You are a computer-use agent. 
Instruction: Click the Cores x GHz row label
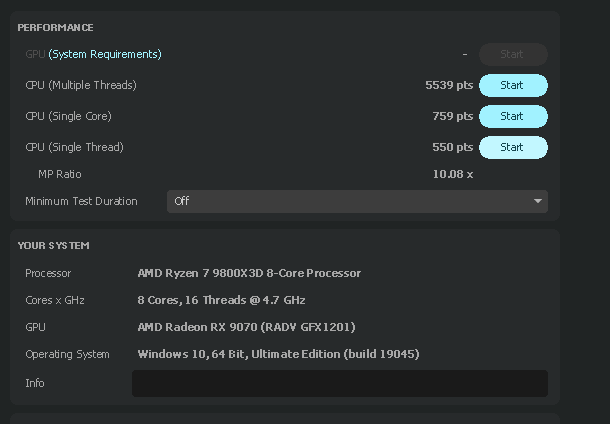coord(55,300)
